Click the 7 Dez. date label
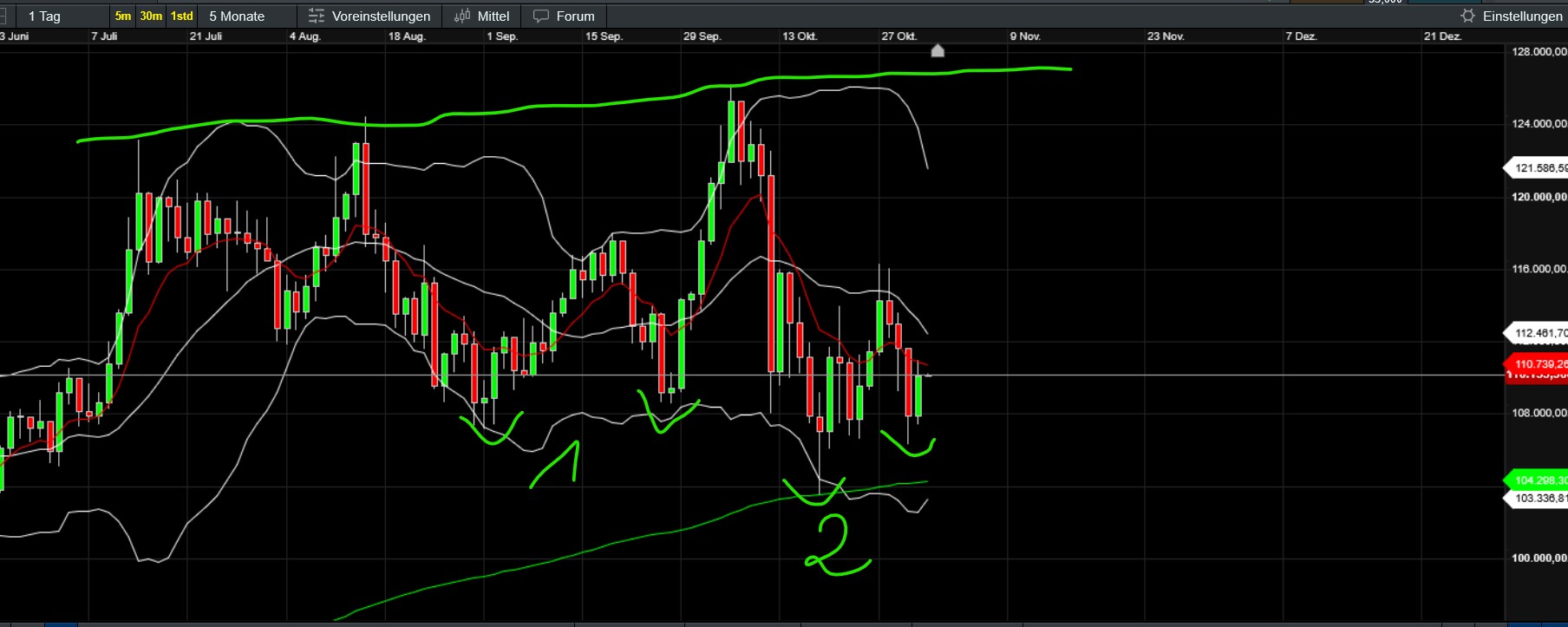 pos(1301,36)
